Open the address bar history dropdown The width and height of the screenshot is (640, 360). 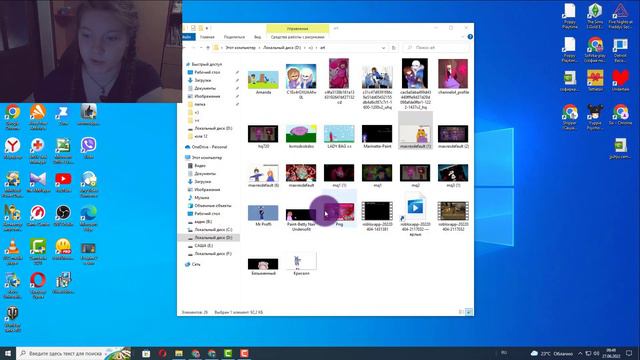(x=383, y=48)
